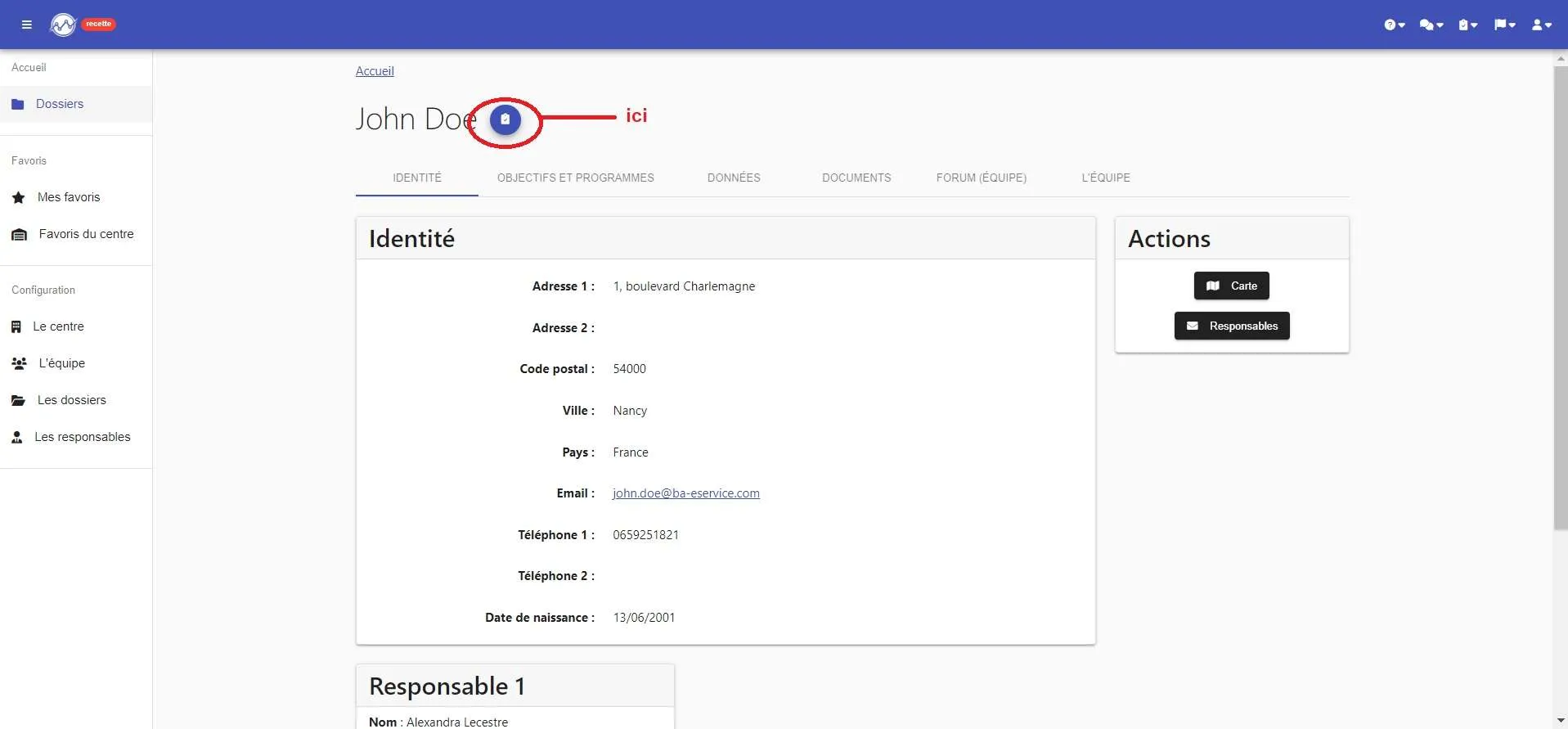Click the application logo in the header
1568x729 pixels.
click(x=63, y=25)
